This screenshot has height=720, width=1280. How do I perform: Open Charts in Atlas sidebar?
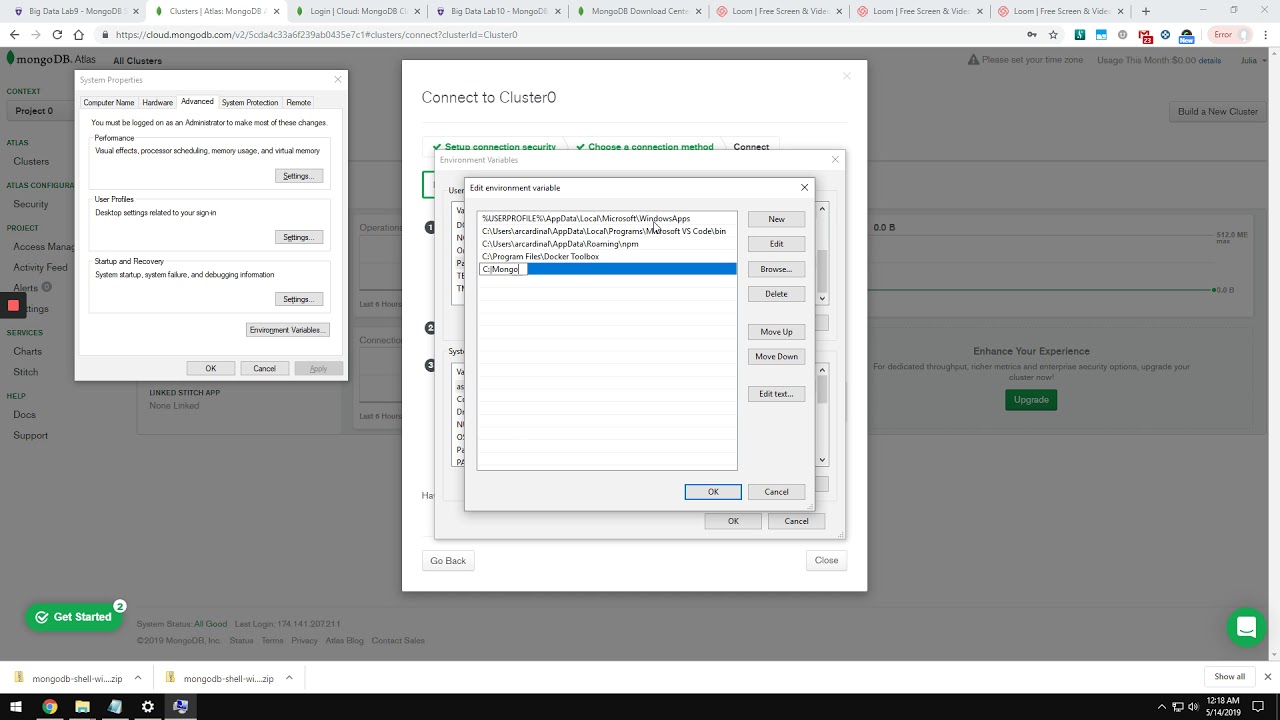coord(27,351)
